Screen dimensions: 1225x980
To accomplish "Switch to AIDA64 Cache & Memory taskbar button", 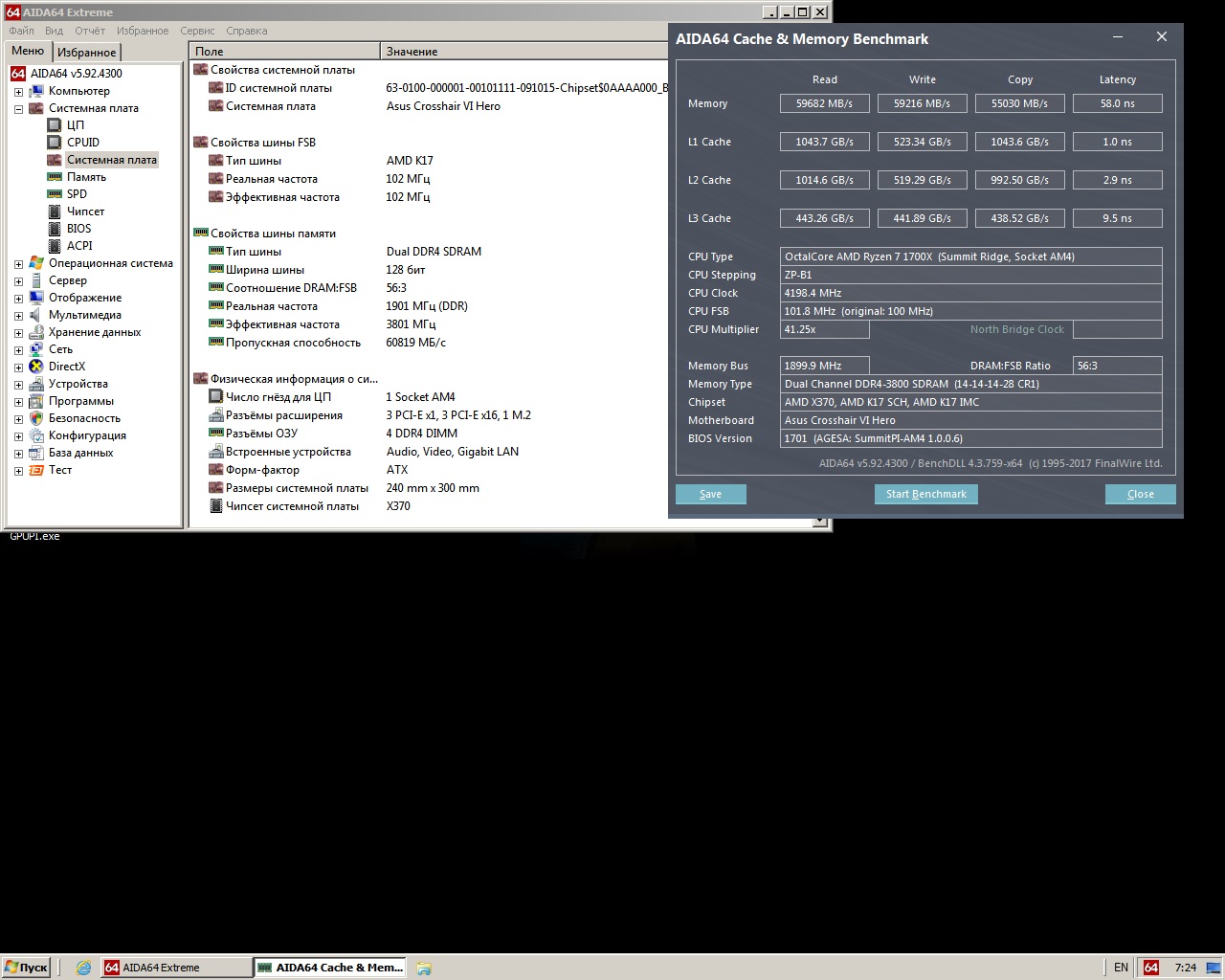I will point(330,968).
